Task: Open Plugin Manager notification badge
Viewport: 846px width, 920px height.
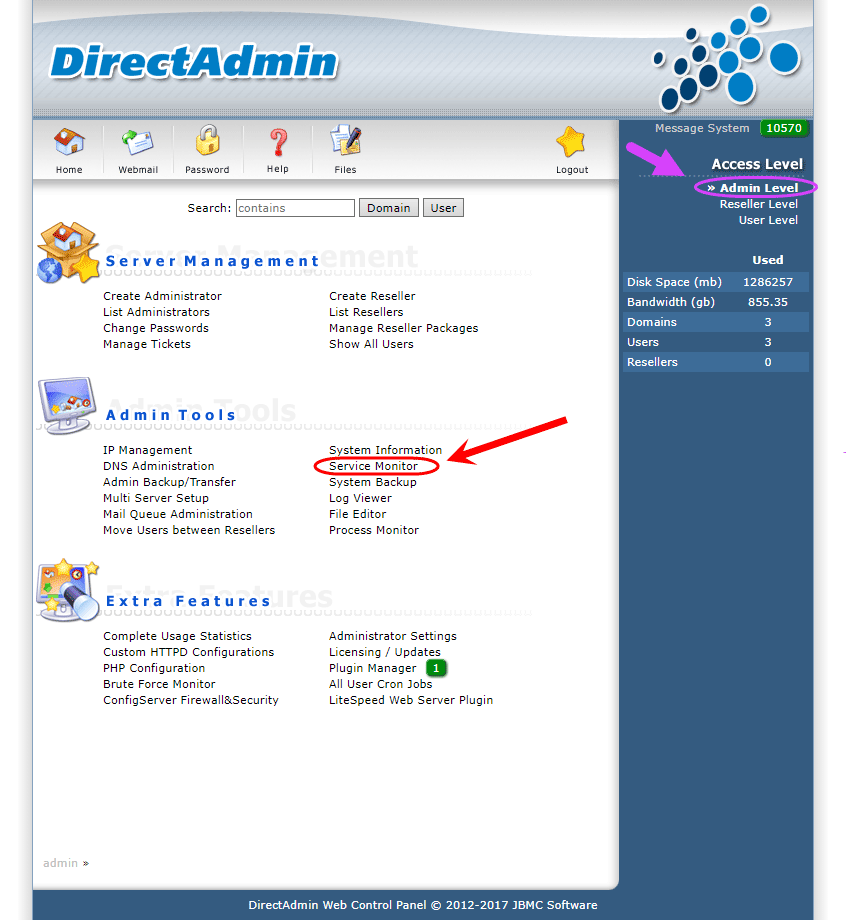Action: [x=436, y=668]
